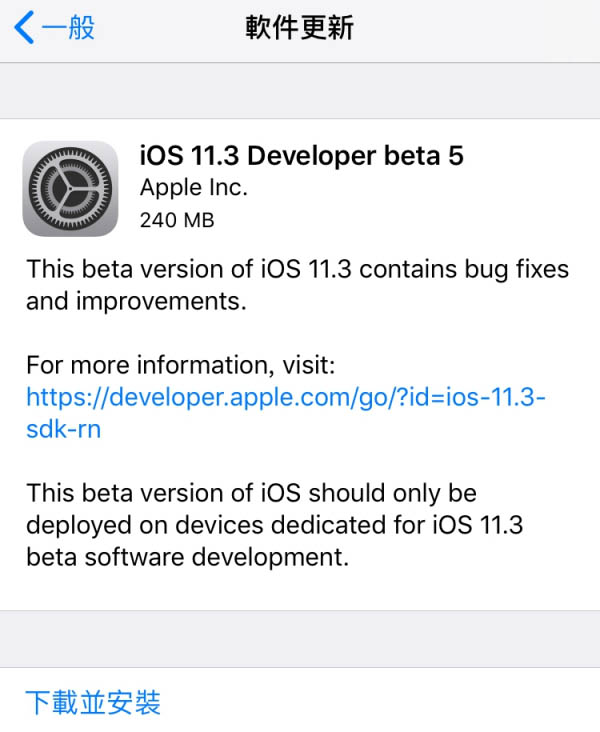Tap 下載並安裝 to download and install

tap(93, 702)
